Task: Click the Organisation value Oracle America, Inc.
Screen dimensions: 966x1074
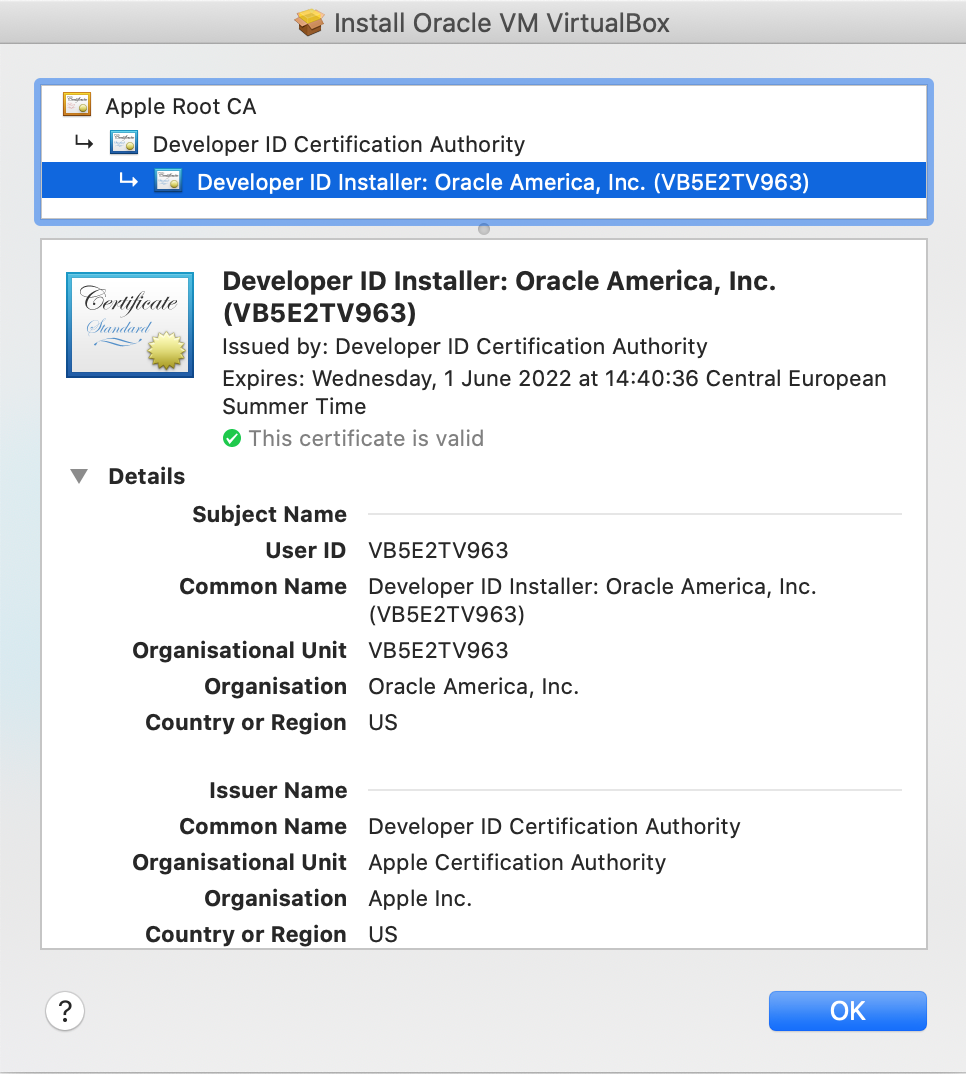Action: click(473, 686)
